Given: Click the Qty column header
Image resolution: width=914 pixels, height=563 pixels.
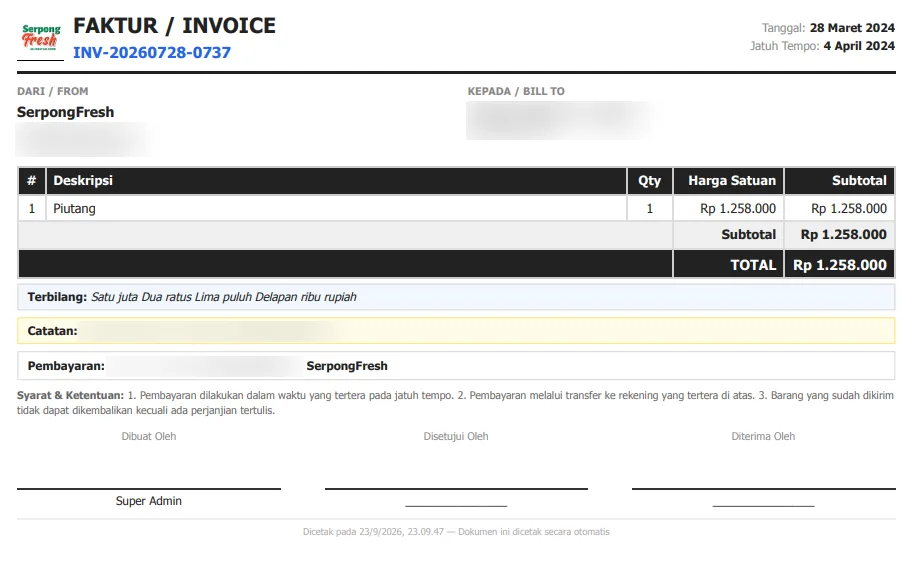Looking at the screenshot, I should (649, 181).
